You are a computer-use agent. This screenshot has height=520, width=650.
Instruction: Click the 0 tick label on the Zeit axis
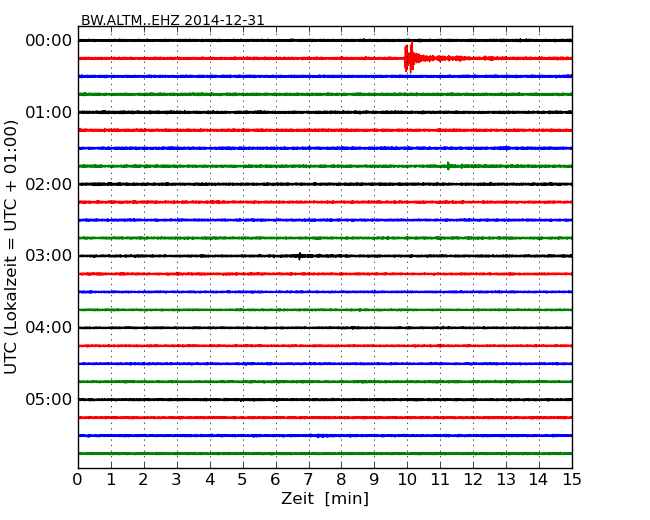(x=78, y=480)
